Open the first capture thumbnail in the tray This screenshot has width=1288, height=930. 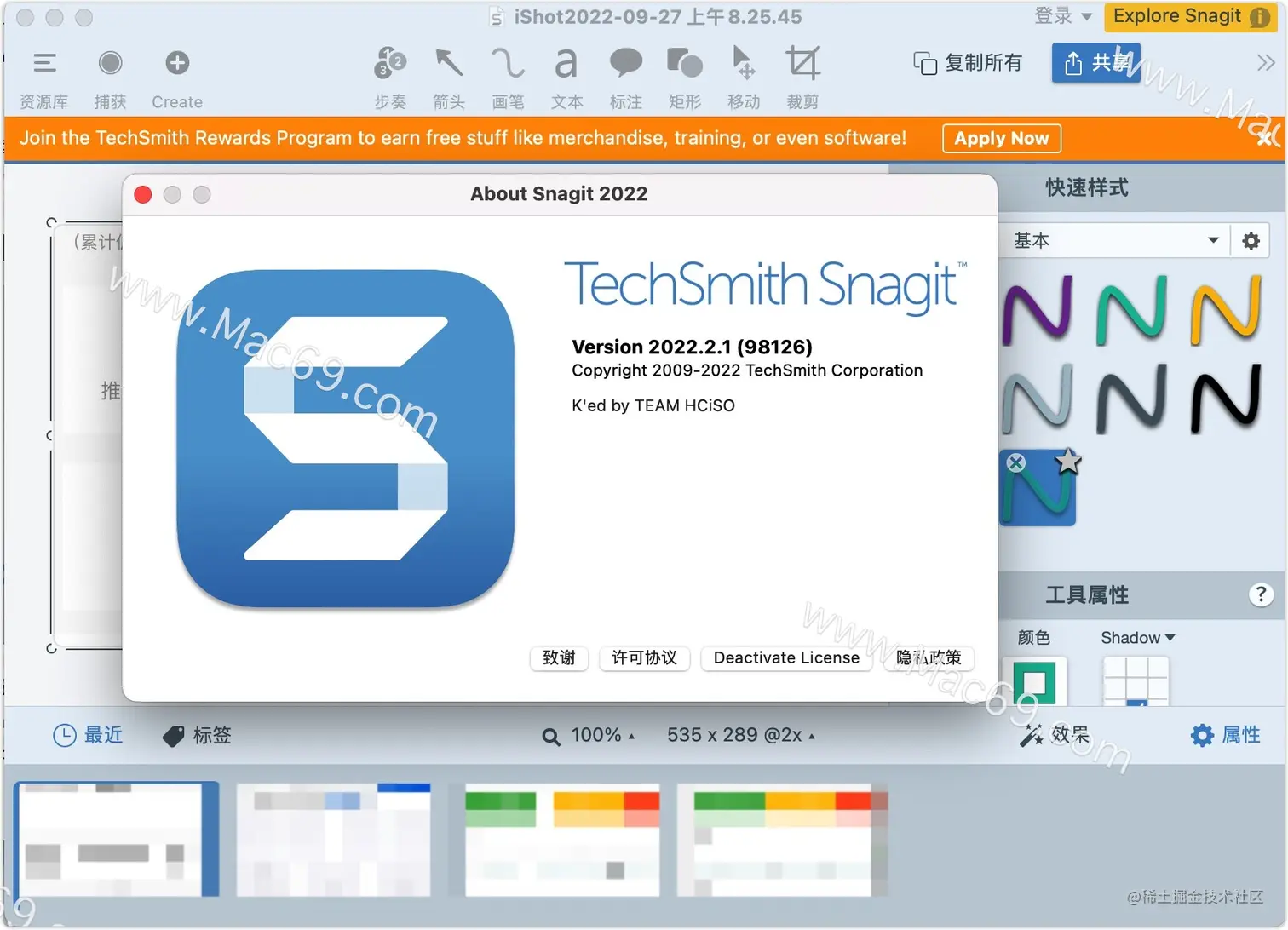click(116, 839)
